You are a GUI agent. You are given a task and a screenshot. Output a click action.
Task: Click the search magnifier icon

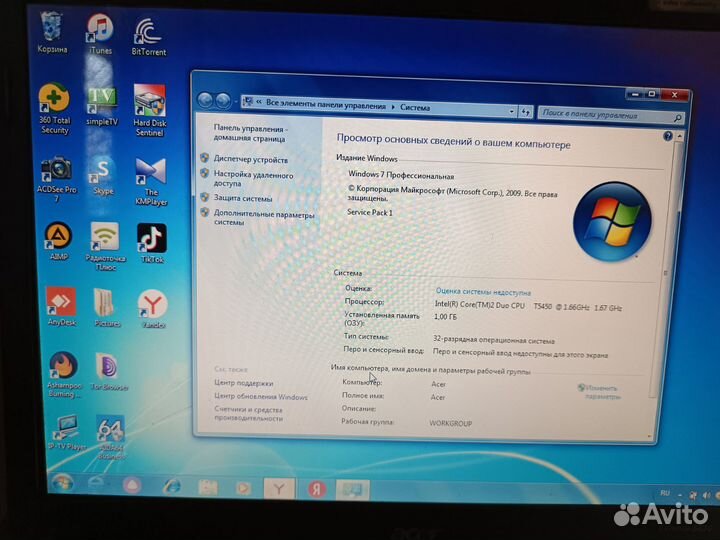[677, 118]
